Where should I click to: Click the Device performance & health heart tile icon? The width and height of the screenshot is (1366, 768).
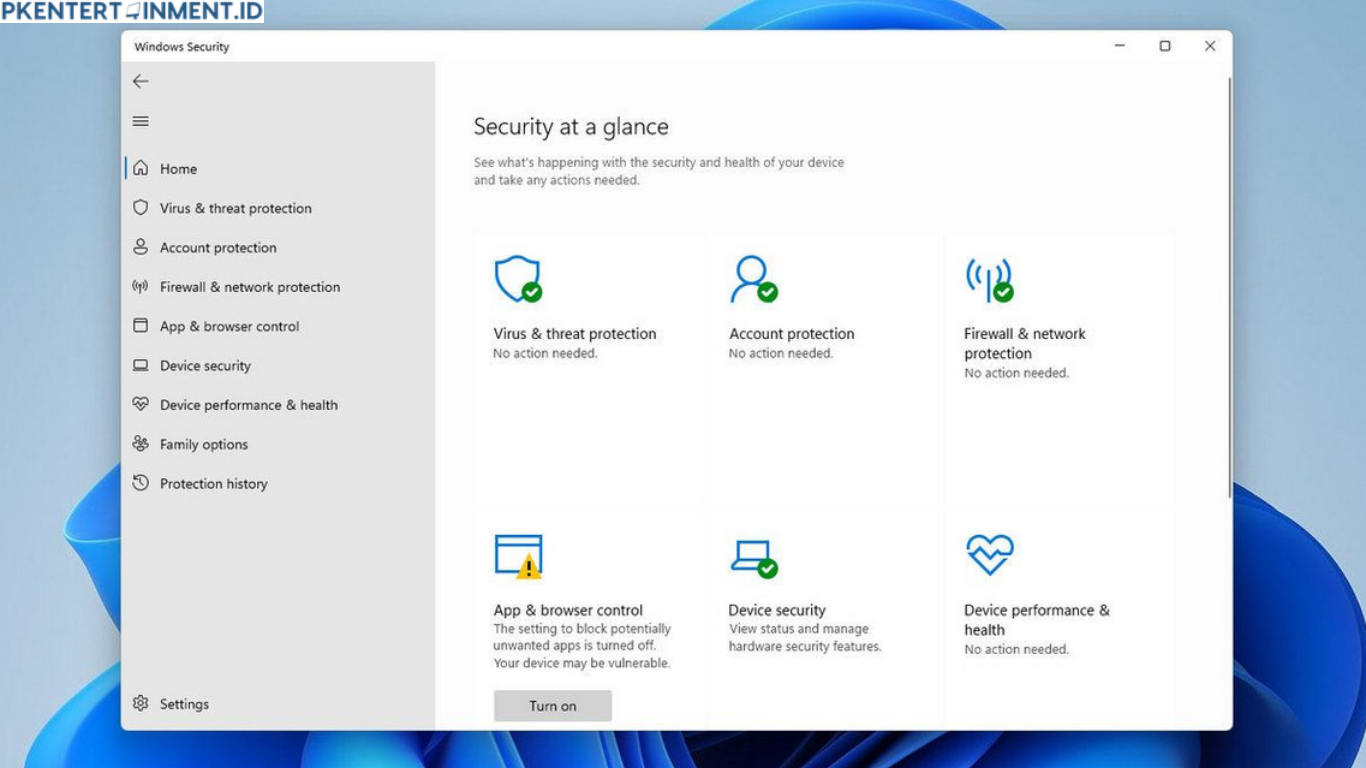pyautogui.click(x=989, y=553)
